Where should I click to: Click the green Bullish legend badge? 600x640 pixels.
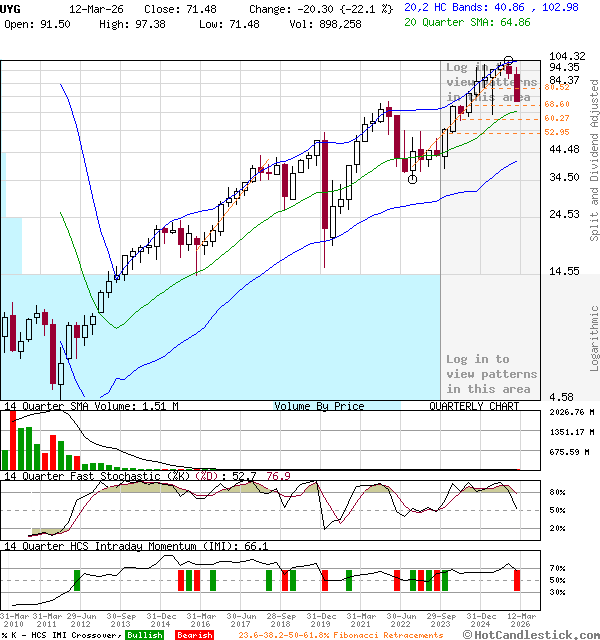pyautogui.click(x=145, y=635)
